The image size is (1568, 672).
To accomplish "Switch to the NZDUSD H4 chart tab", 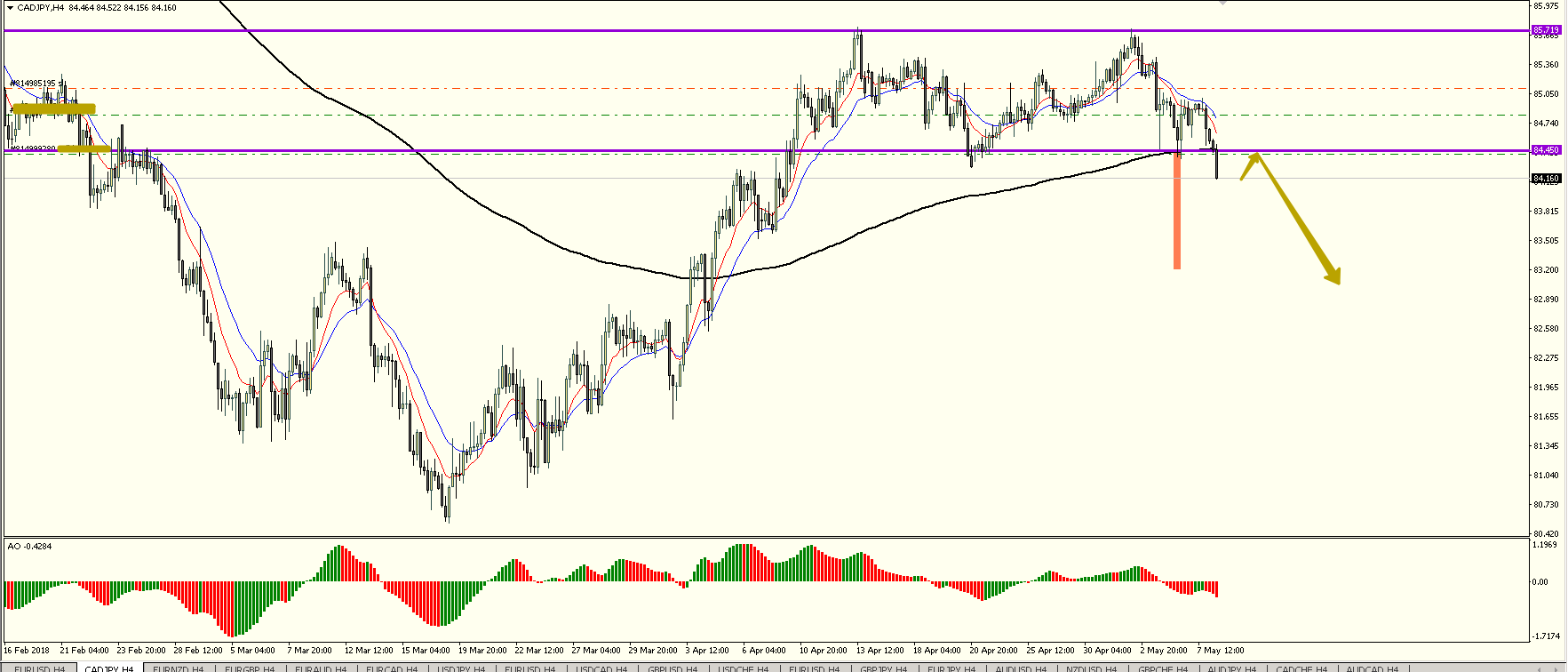I will 1091,668.
